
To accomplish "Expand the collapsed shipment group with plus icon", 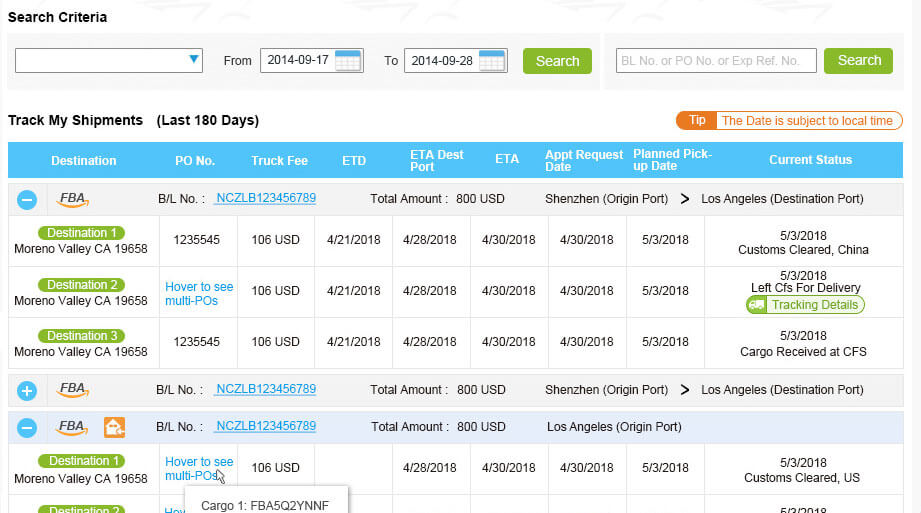I will [x=27, y=390].
